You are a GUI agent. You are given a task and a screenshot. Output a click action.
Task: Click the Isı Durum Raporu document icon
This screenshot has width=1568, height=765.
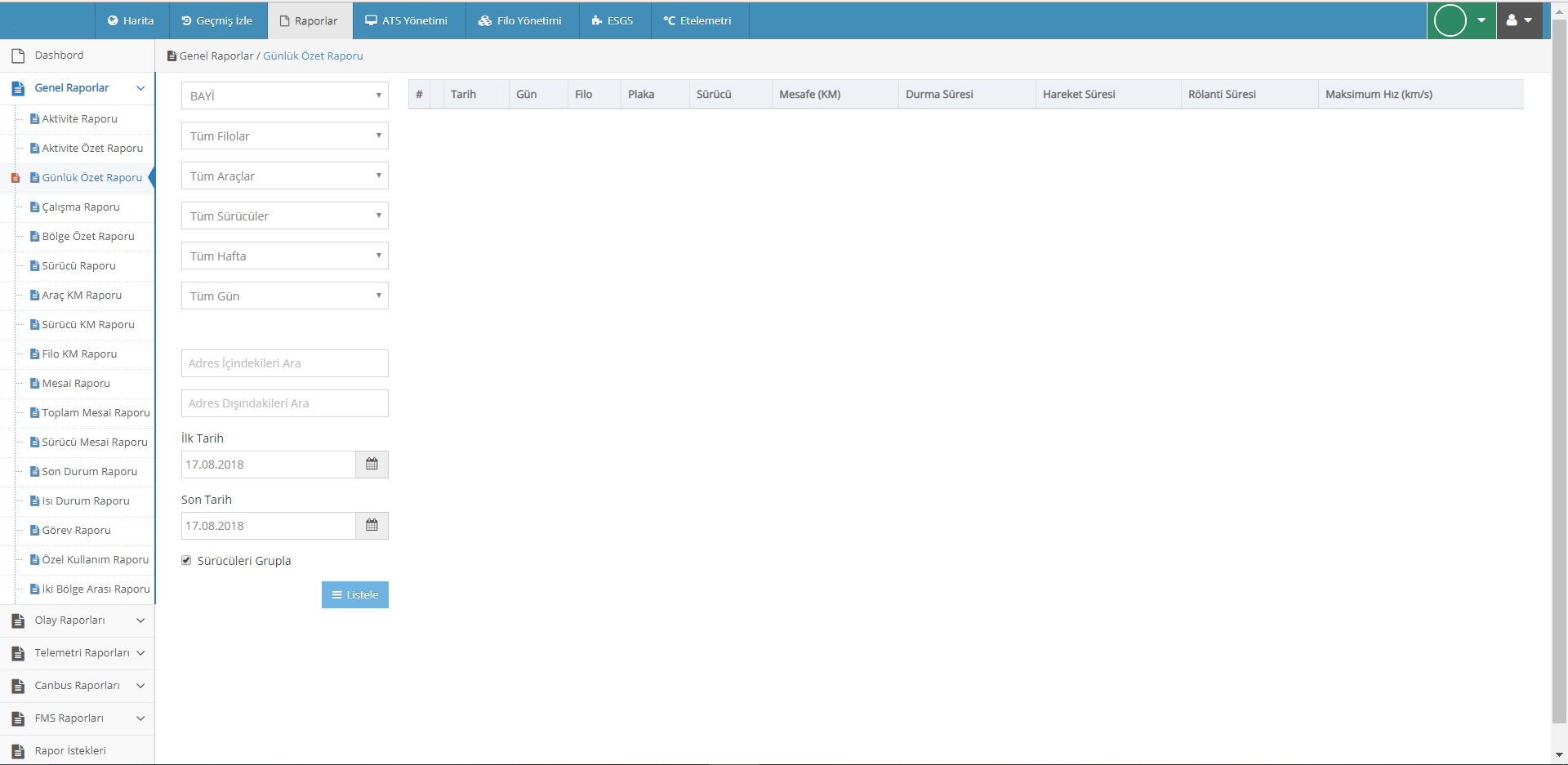[34, 500]
